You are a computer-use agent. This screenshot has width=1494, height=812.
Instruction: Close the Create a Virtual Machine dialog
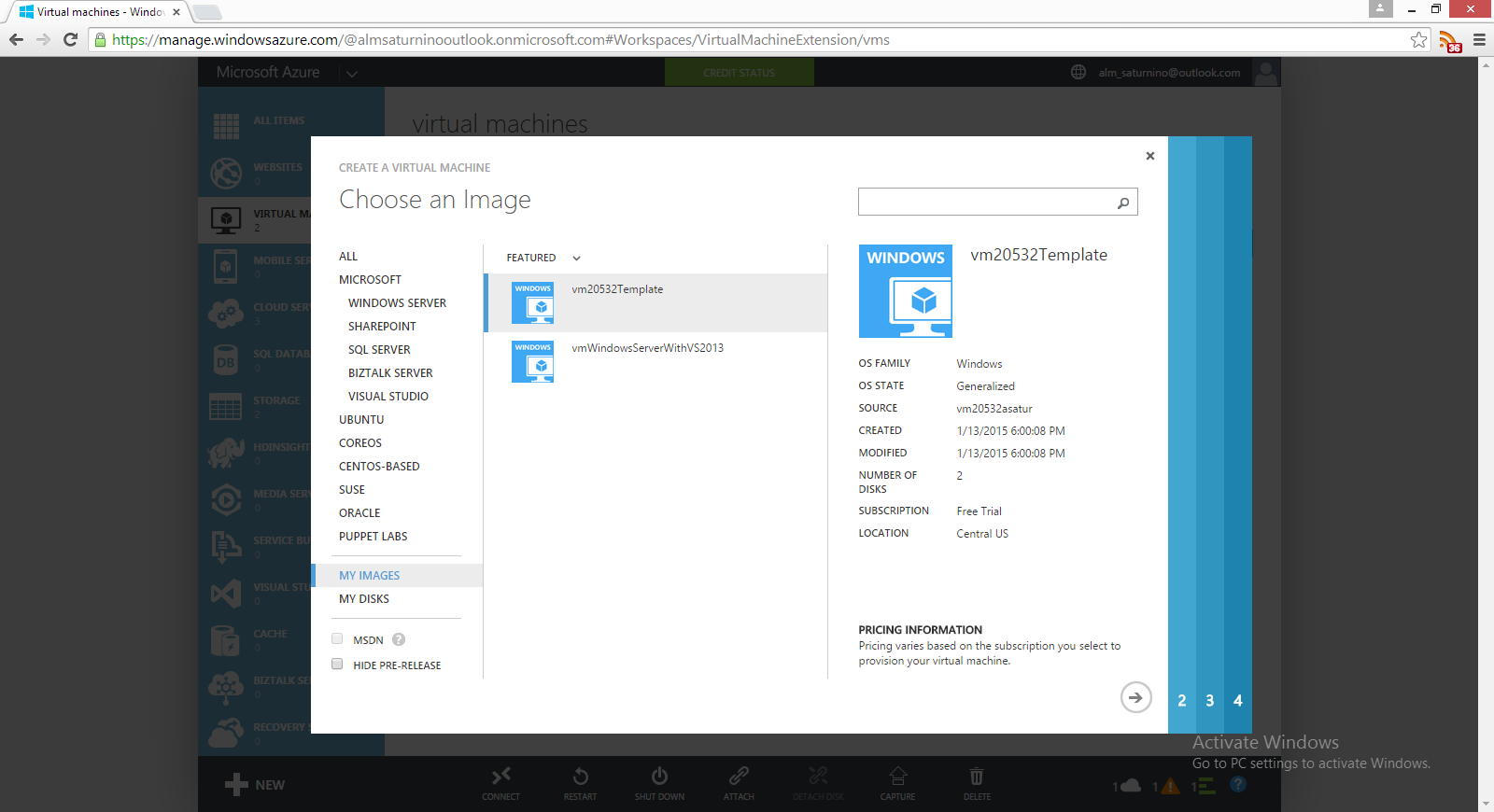click(x=1150, y=156)
